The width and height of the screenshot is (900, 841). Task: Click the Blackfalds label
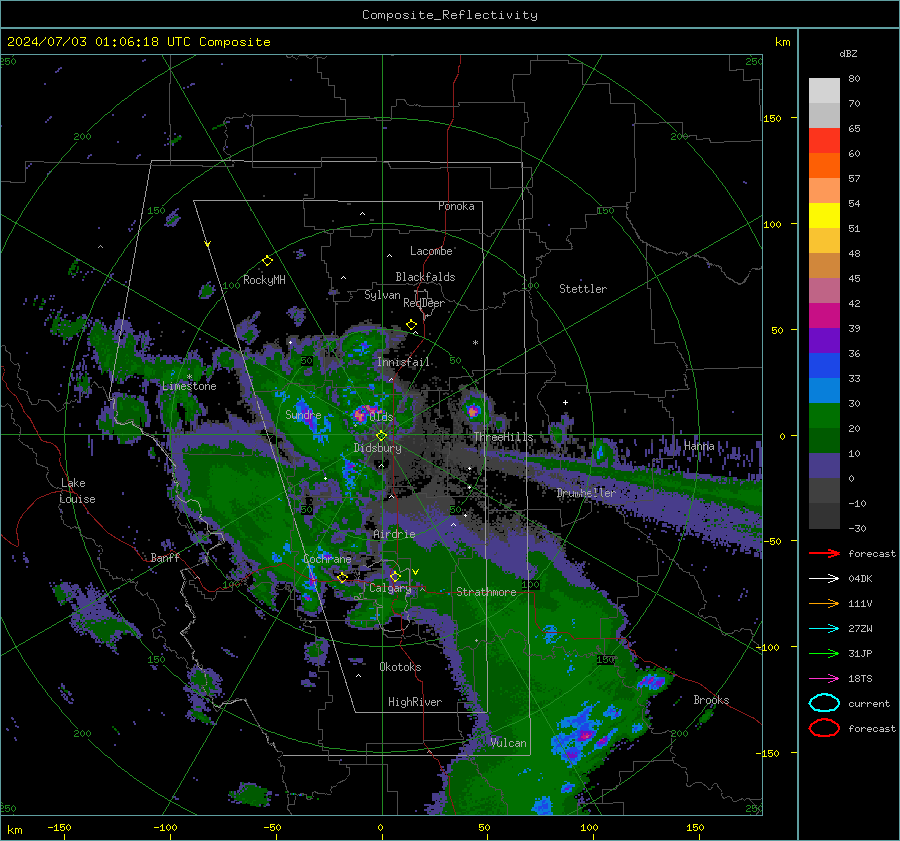[x=425, y=277]
